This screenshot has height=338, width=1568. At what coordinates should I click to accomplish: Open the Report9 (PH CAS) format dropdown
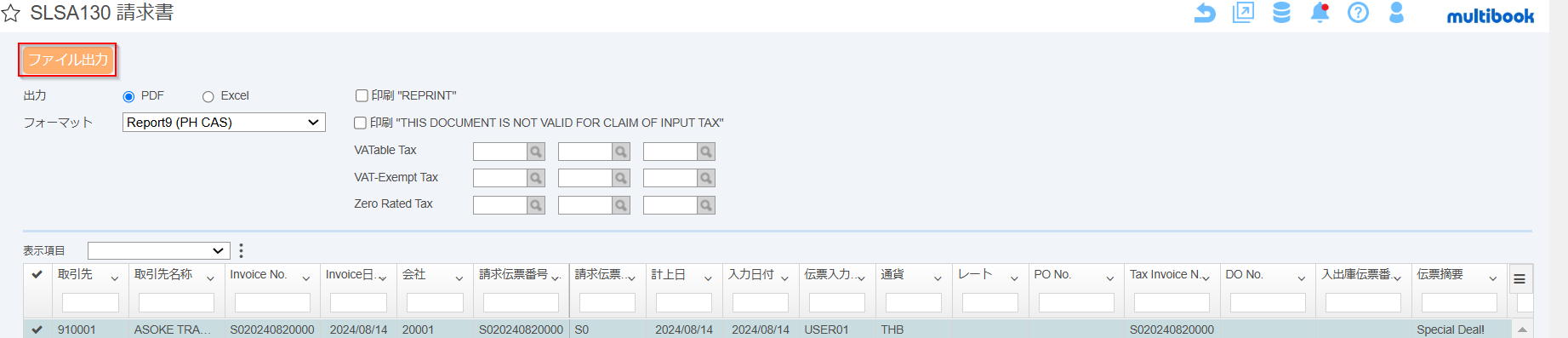click(224, 123)
